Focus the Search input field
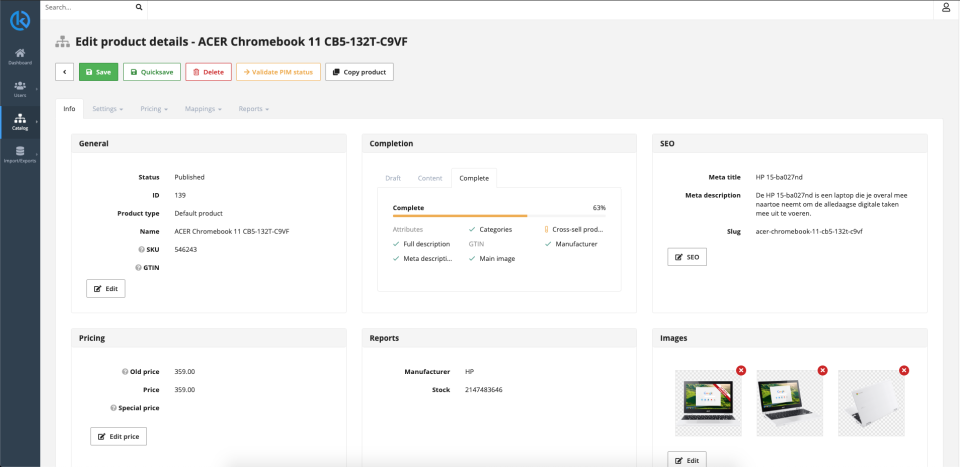 89,8
